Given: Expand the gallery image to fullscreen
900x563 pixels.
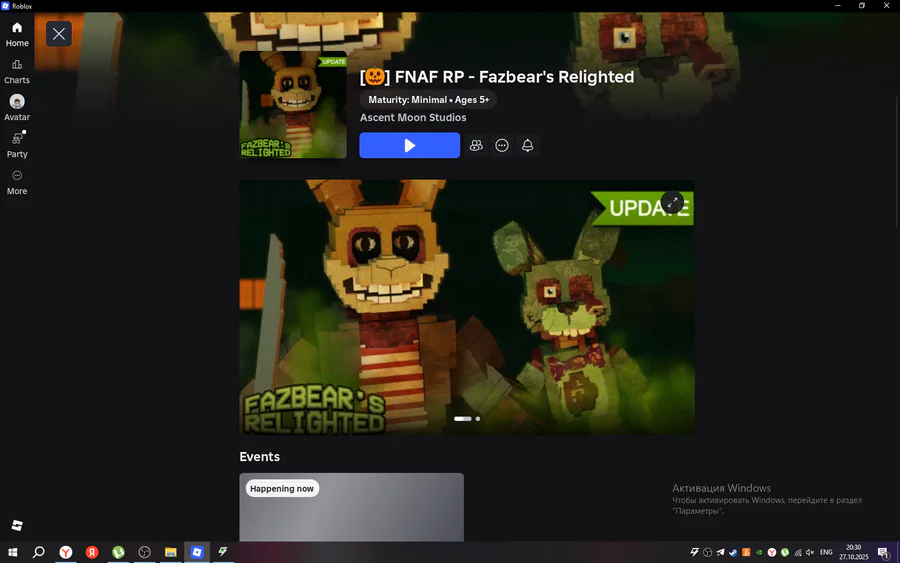Looking at the screenshot, I should (x=672, y=202).
